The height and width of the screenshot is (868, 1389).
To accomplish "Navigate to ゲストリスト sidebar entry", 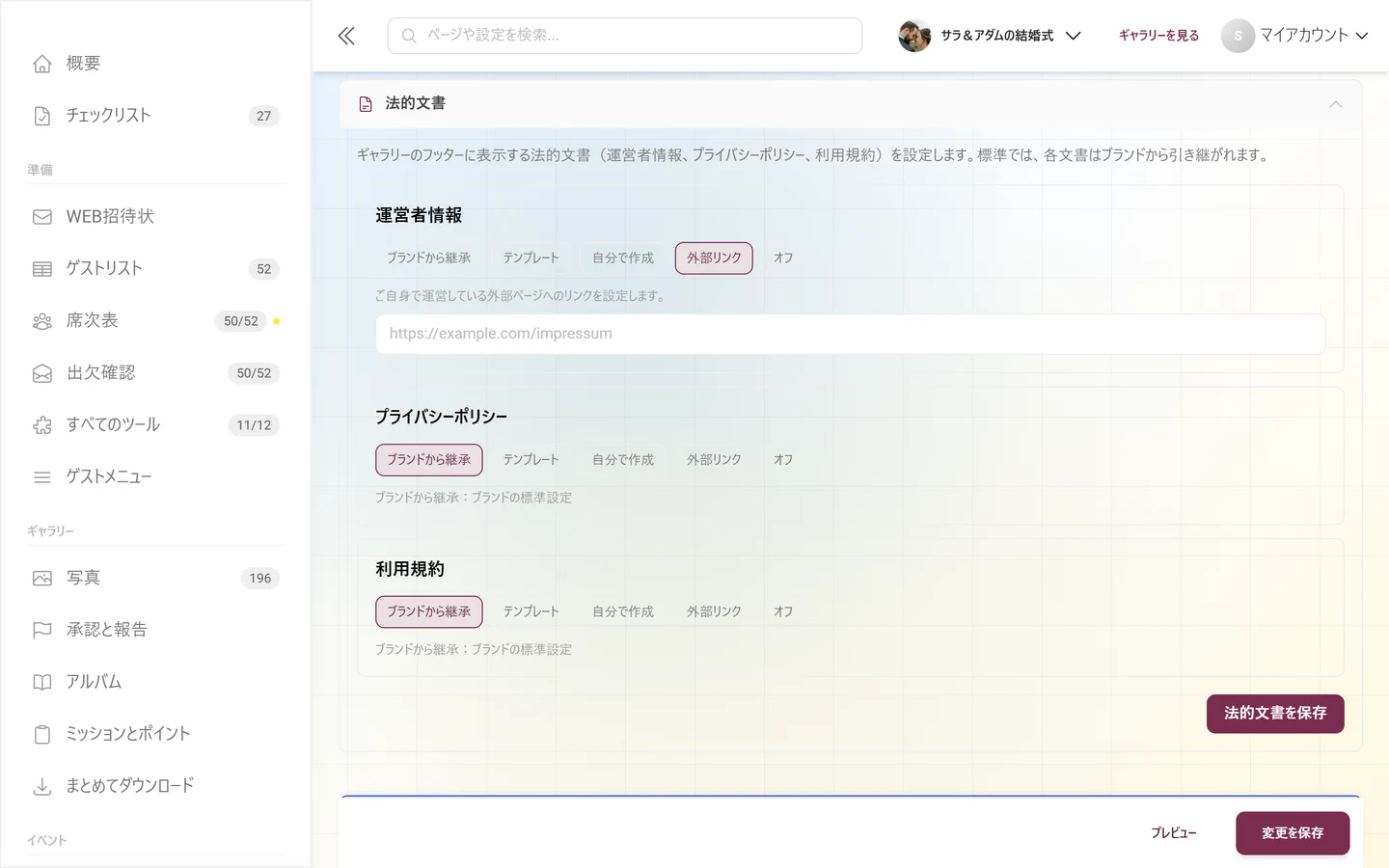I will 155,269.
